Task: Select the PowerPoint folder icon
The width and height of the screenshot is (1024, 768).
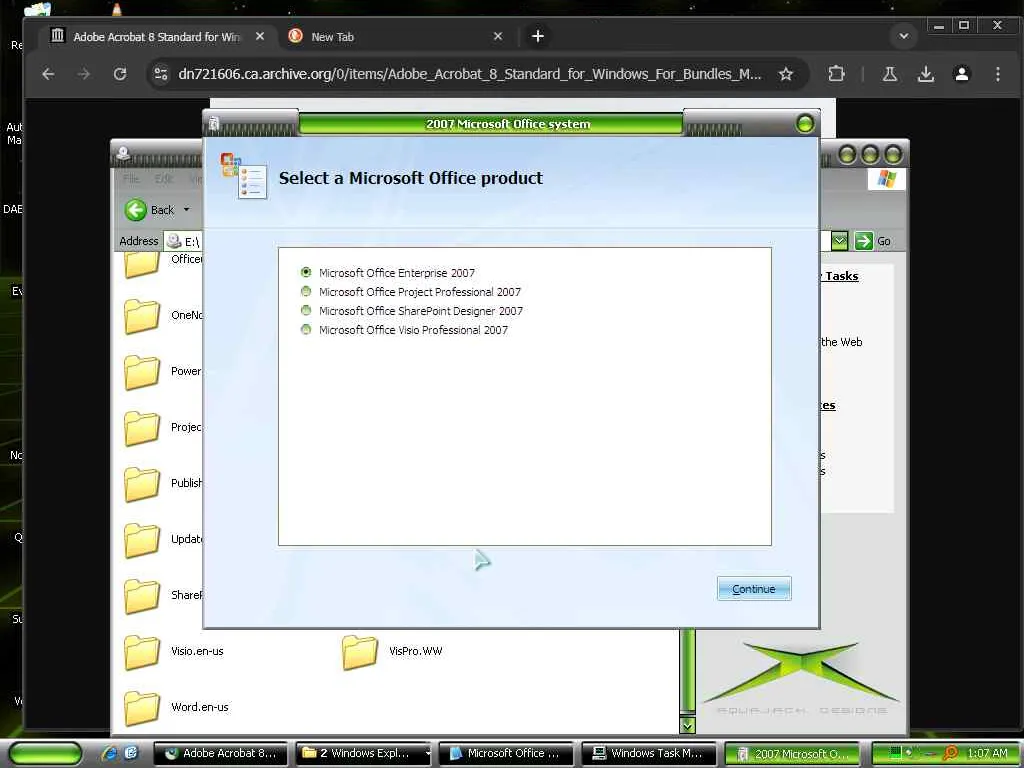Action: (x=142, y=372)
